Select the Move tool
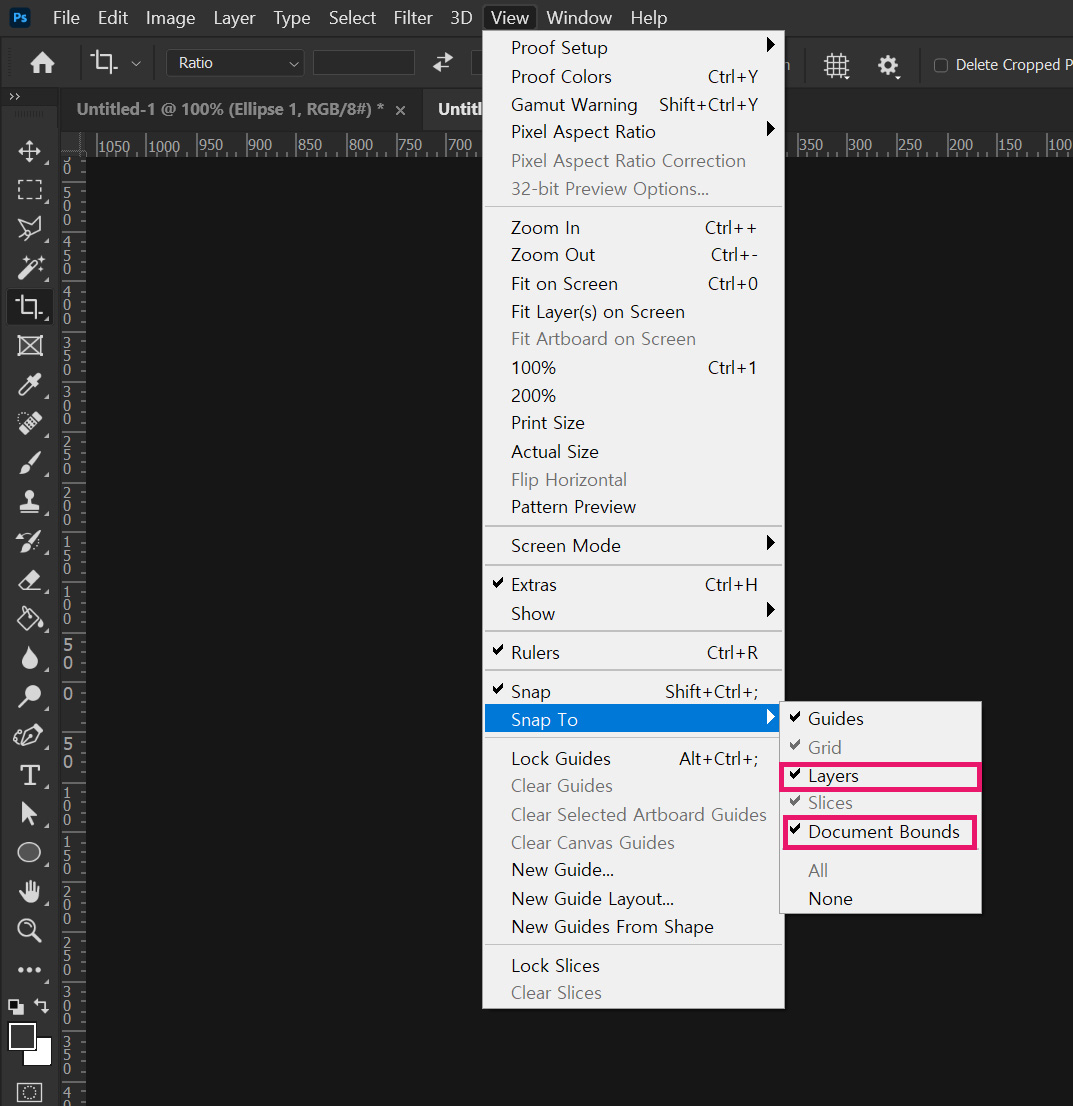 (29, 151)
